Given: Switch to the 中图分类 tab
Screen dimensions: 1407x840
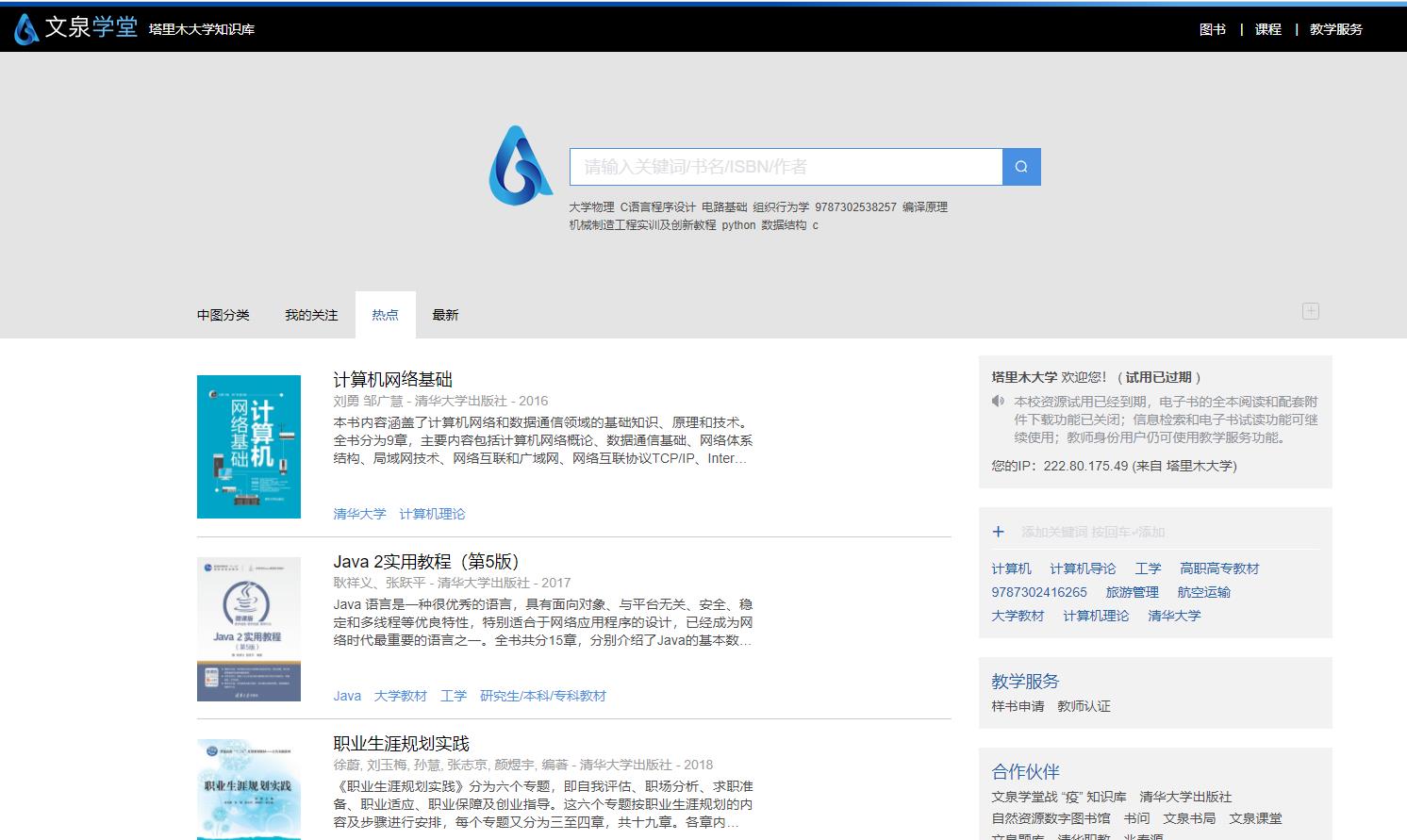Looking at the screenshot, I should click(x=223, y=315).
